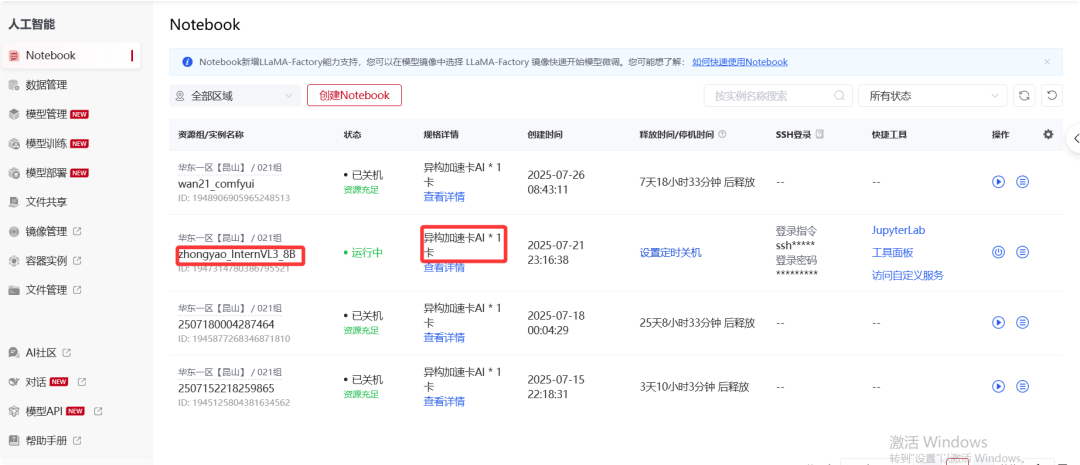
Task: Open more actions menu for 2507152218259865
Action: 1023,386
